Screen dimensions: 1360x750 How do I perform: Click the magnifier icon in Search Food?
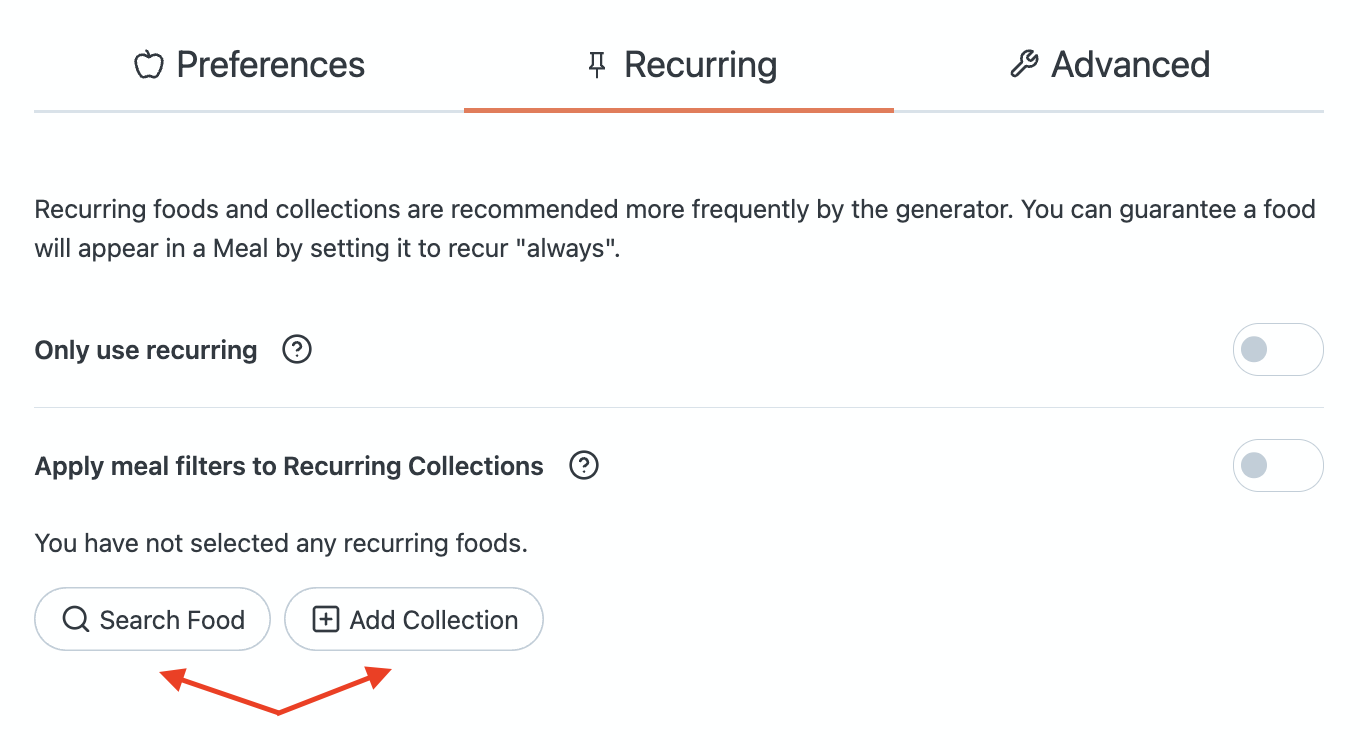point(76,620)
